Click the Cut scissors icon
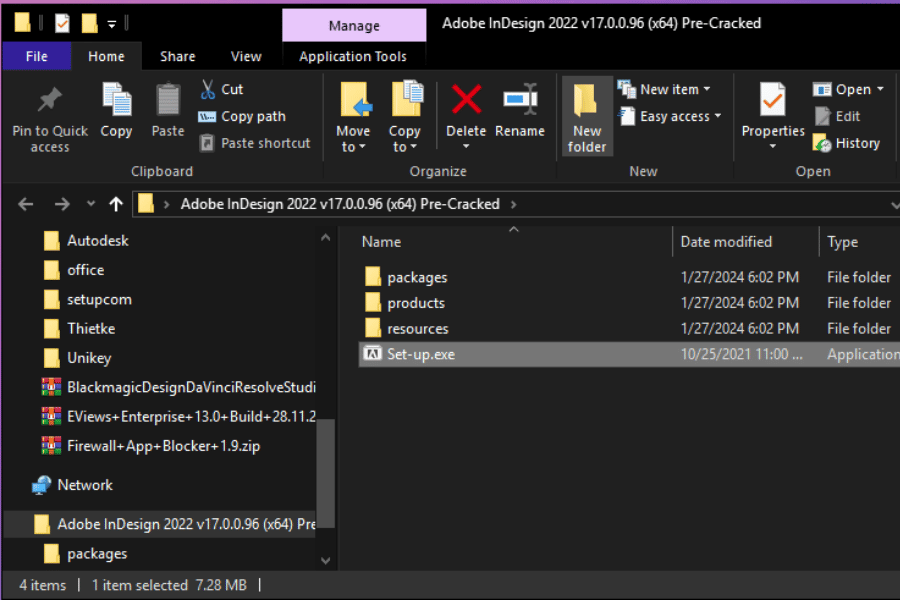900x600 pixels. [208, 89]
